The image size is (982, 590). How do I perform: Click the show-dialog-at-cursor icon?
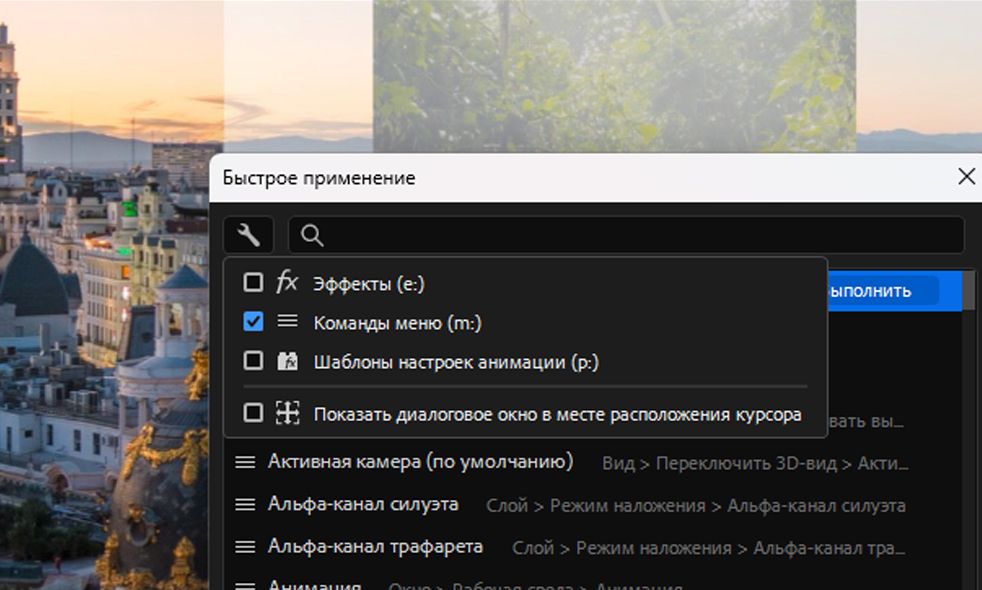click(x=287, y=413)
